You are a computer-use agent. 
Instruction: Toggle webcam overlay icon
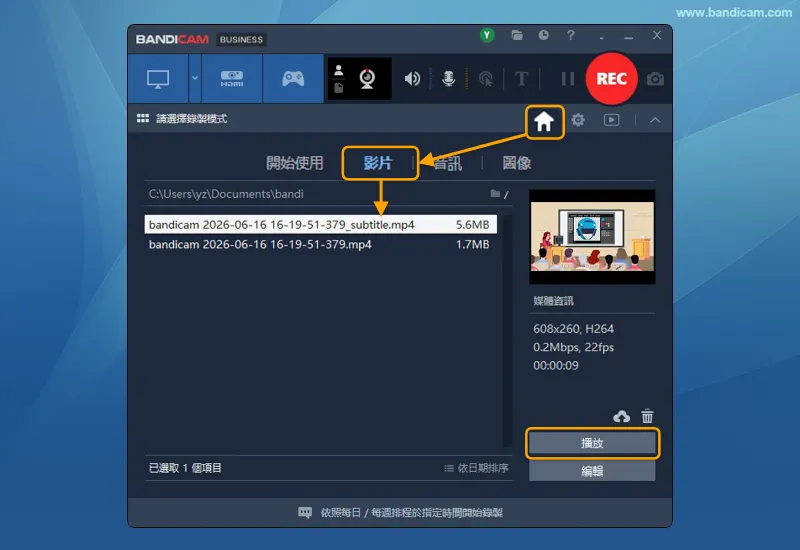(367, 79)
